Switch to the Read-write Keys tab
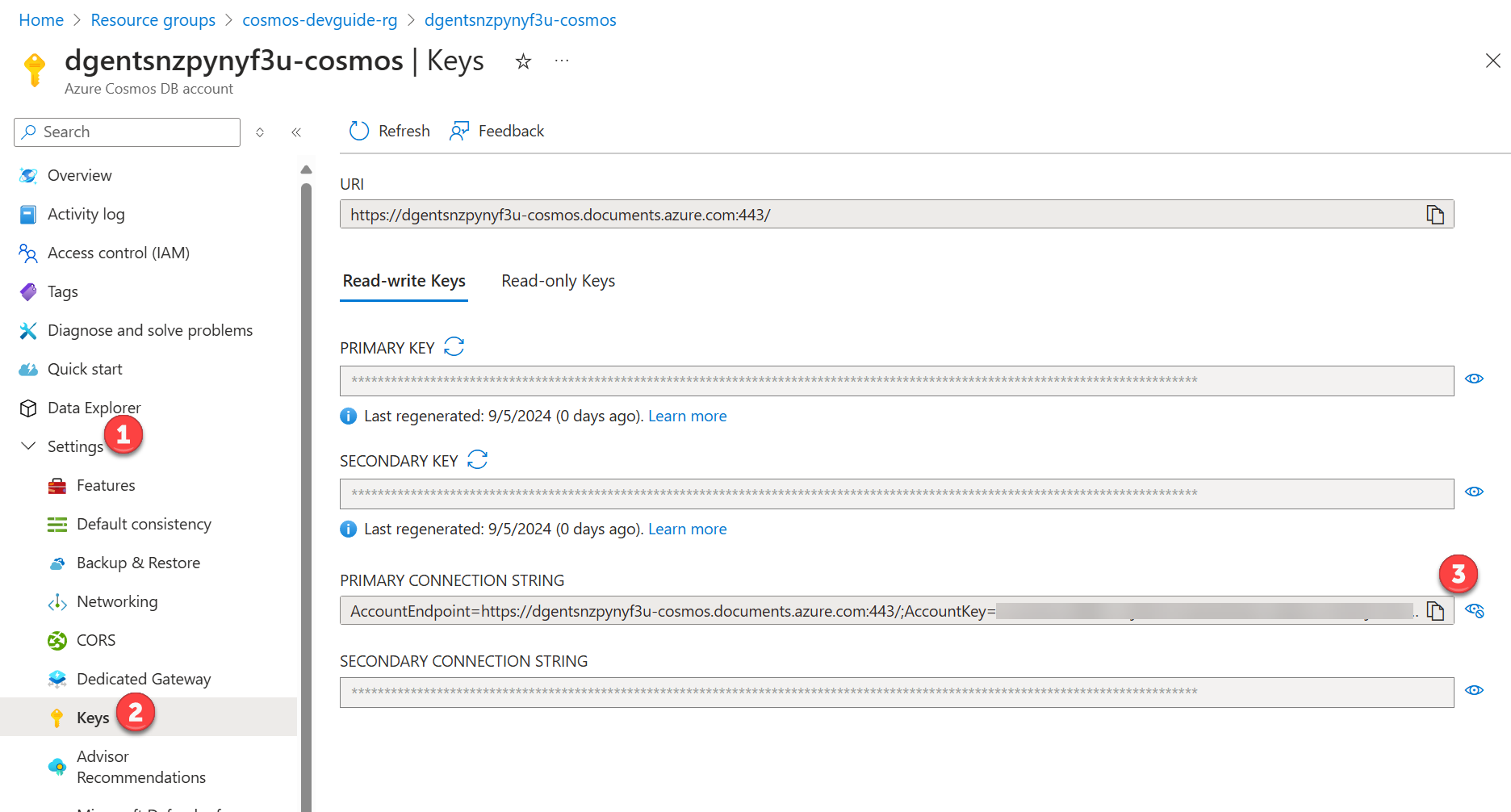The image size is (1511, 812). click(x=404, y=281)
